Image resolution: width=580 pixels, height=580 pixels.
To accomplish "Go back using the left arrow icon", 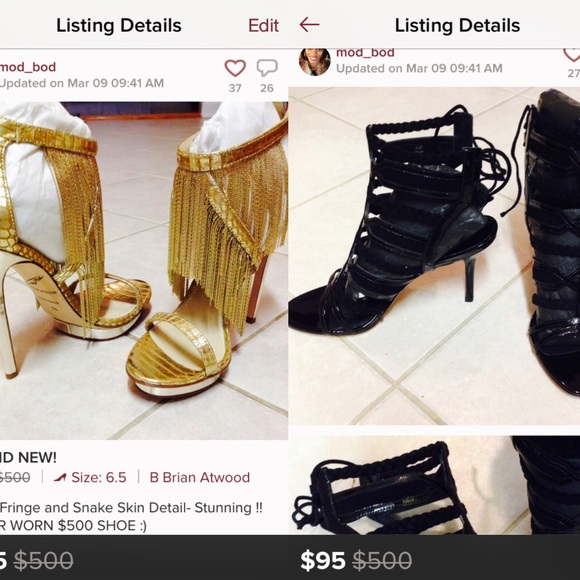I will click(309, 25).
